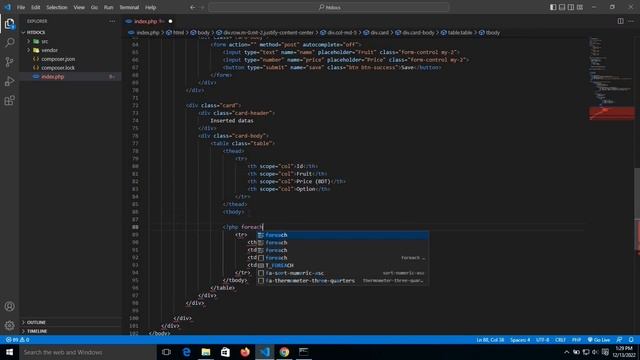The image size is (640, 360).
Task: Click the Ln 88, Col 38 cursor position
Action: (x=490, y=340)
